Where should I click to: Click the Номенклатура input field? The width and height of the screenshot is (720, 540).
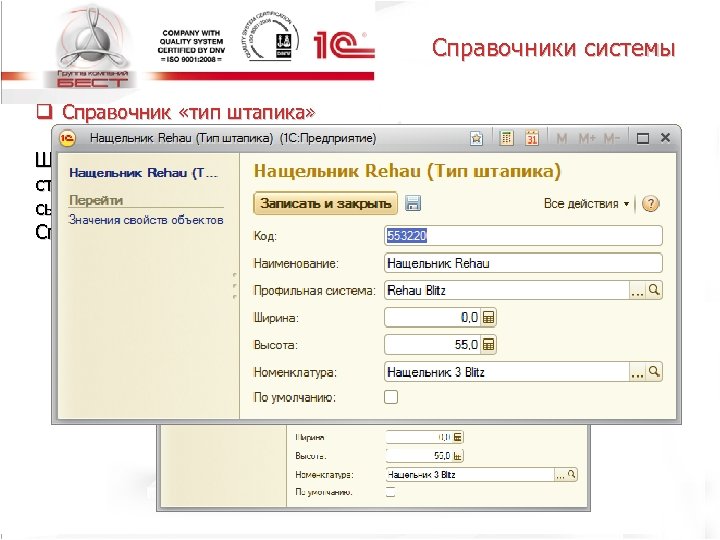coord(506,371)
